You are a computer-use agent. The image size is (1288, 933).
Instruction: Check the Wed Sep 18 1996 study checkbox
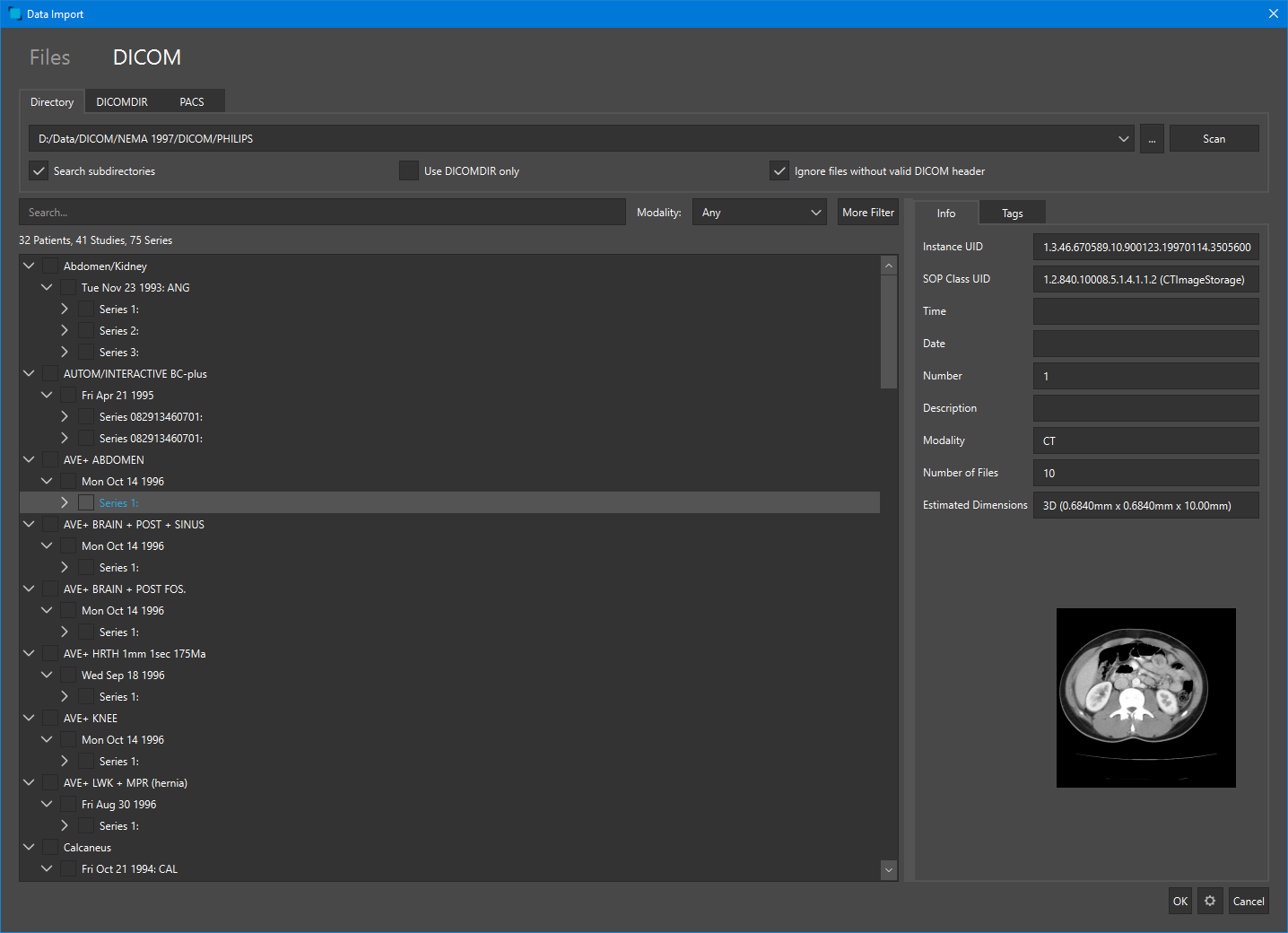(68, 675)
